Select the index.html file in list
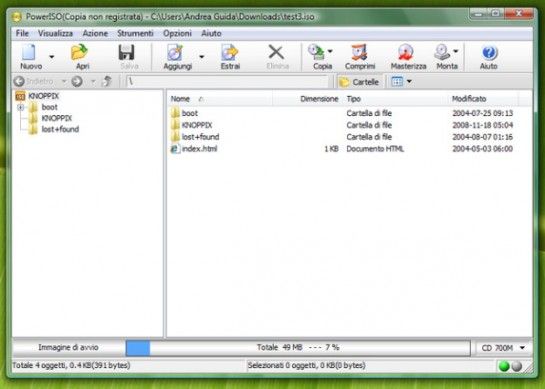 [200, 149]
